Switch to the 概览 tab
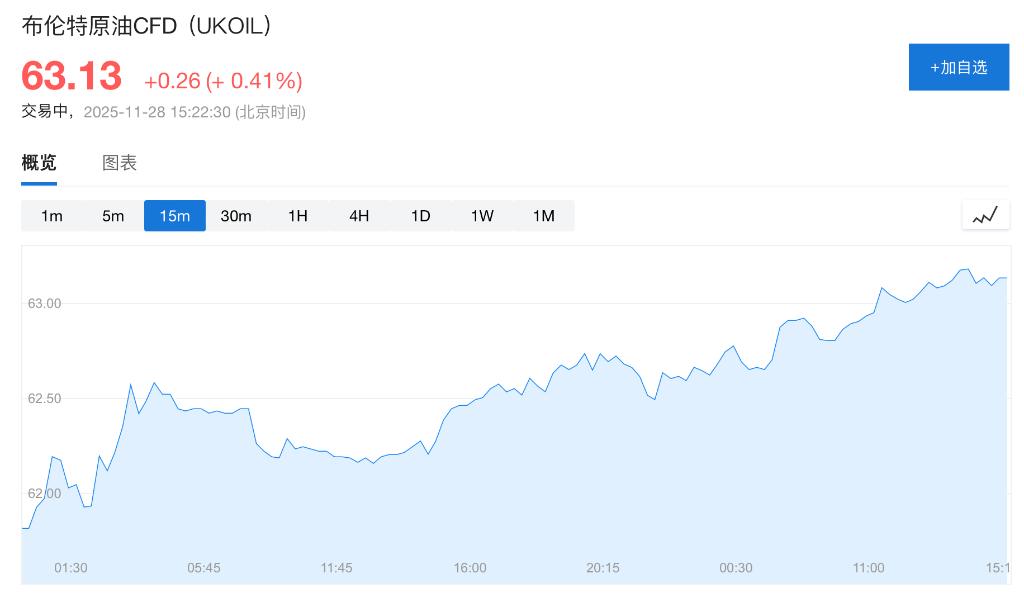Screen dimensions: 1024x596 39,163
